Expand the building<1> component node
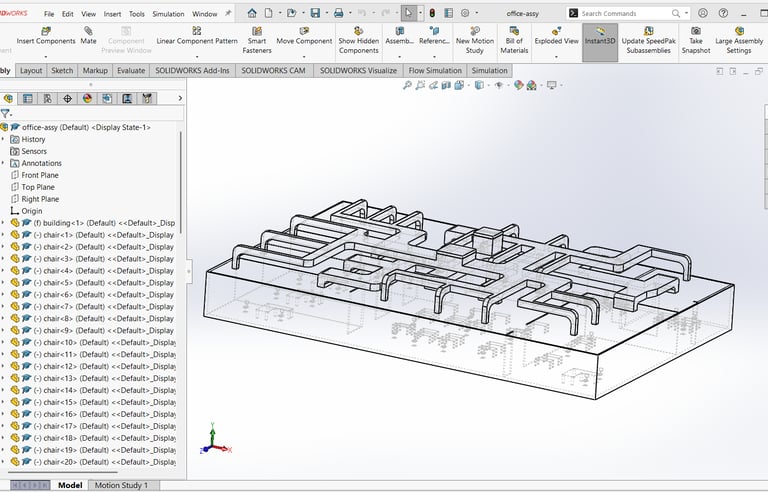This screenshot has height=492, width=768. [x=3, y=223]
